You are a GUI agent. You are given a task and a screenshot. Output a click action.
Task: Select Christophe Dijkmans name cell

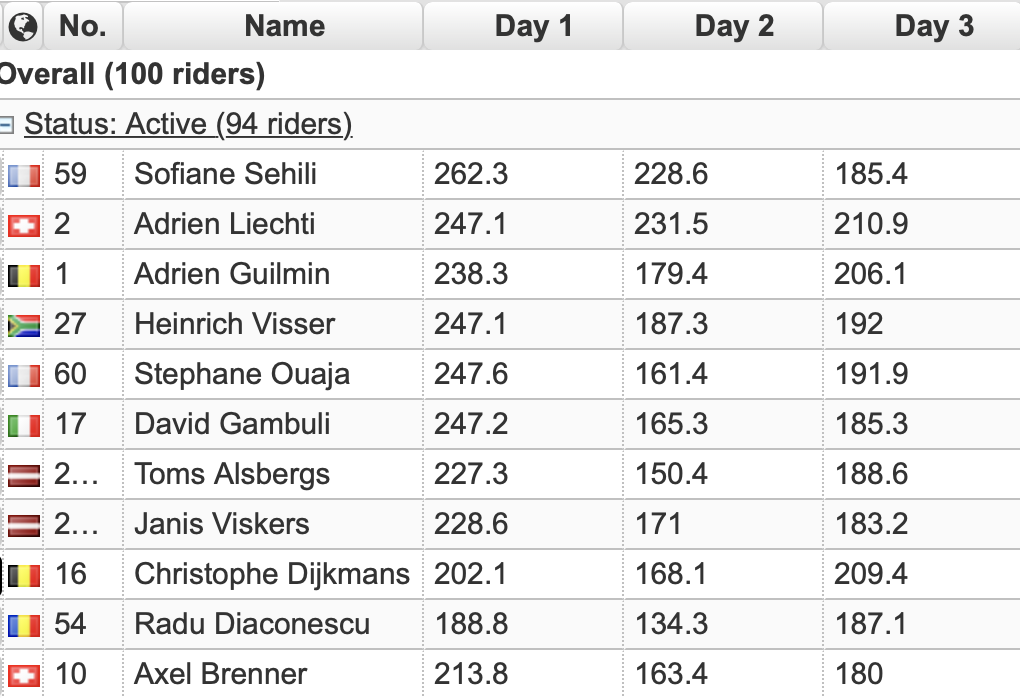tap(273, 574)
